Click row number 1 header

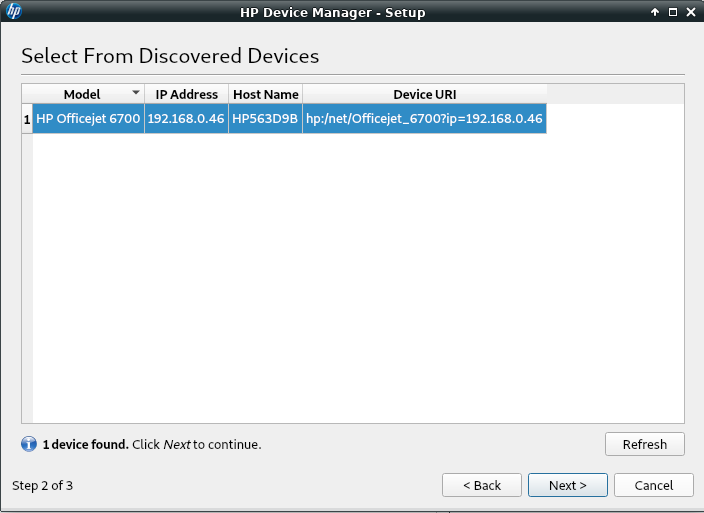pyautogui.click(x=27, y=119)
